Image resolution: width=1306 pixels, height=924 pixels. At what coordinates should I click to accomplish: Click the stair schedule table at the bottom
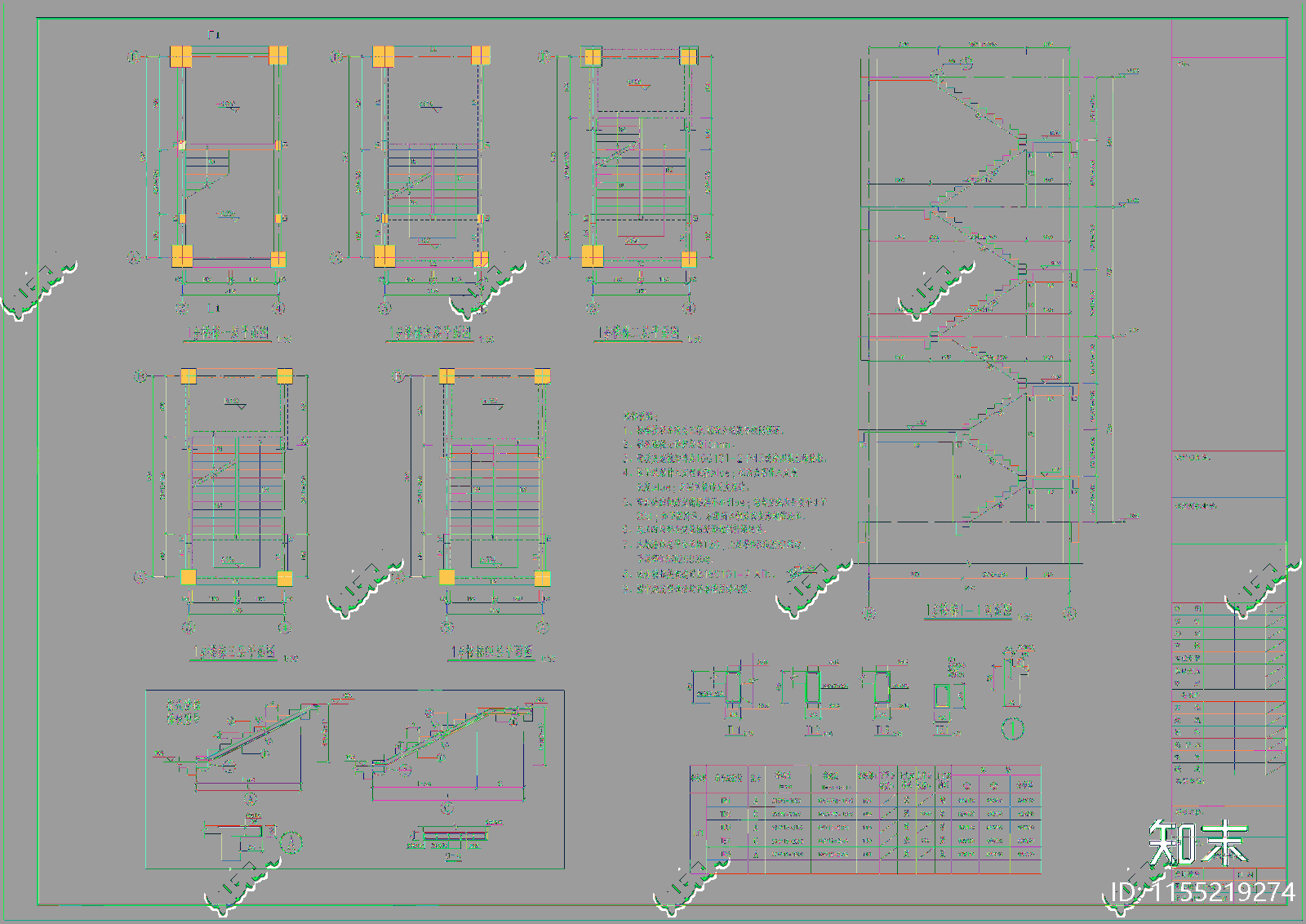865,820
